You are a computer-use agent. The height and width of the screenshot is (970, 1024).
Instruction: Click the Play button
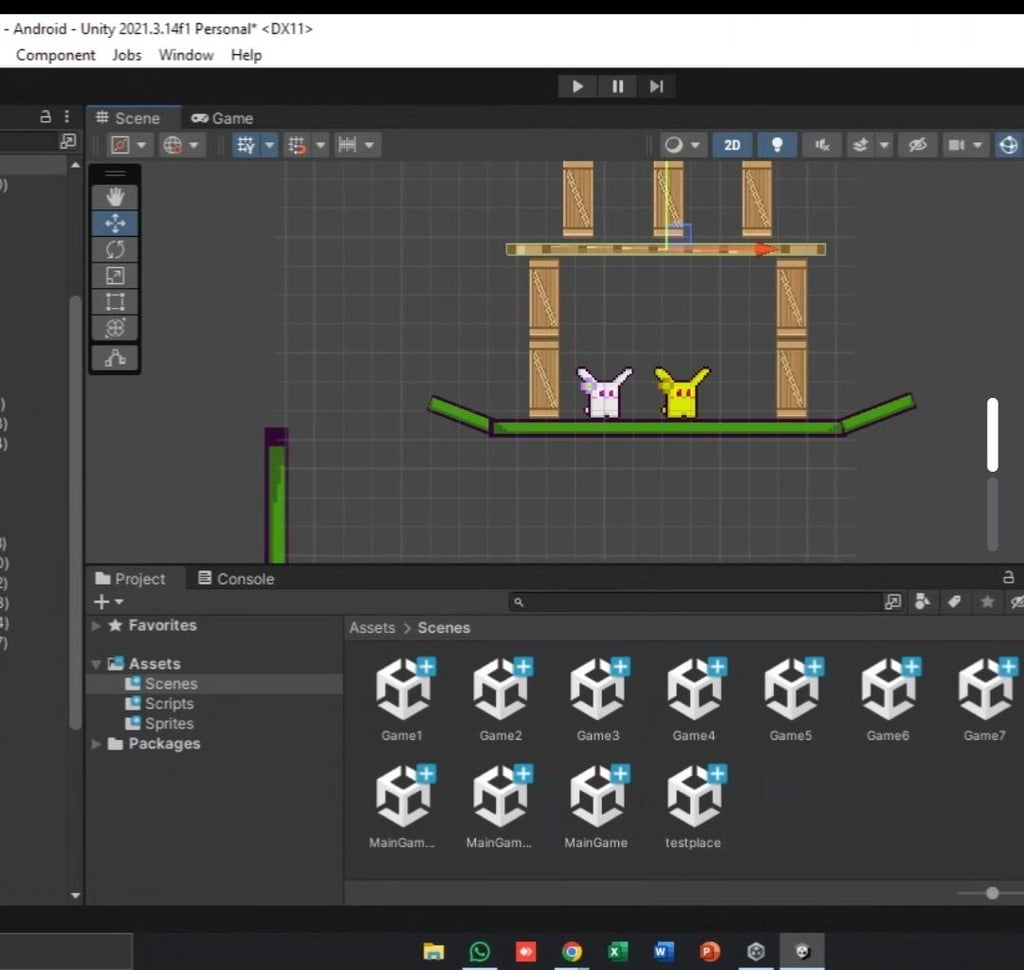(577, 86)
